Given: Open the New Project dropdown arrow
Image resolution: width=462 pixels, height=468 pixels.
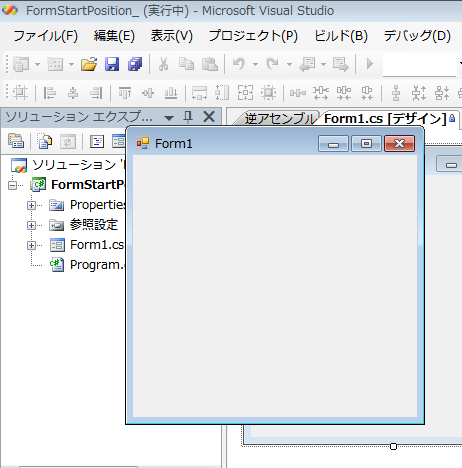Looking at the screenshot, I should coord(37,64).
